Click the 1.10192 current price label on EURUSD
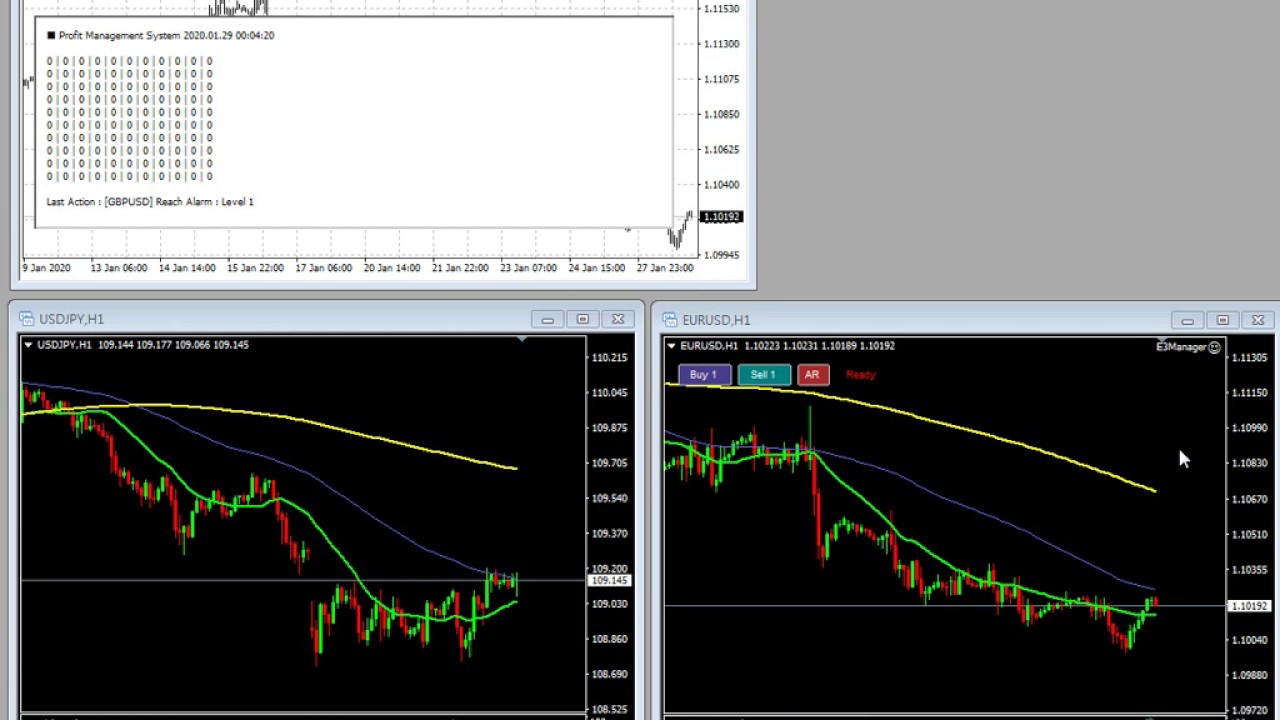 (1250, 606)
